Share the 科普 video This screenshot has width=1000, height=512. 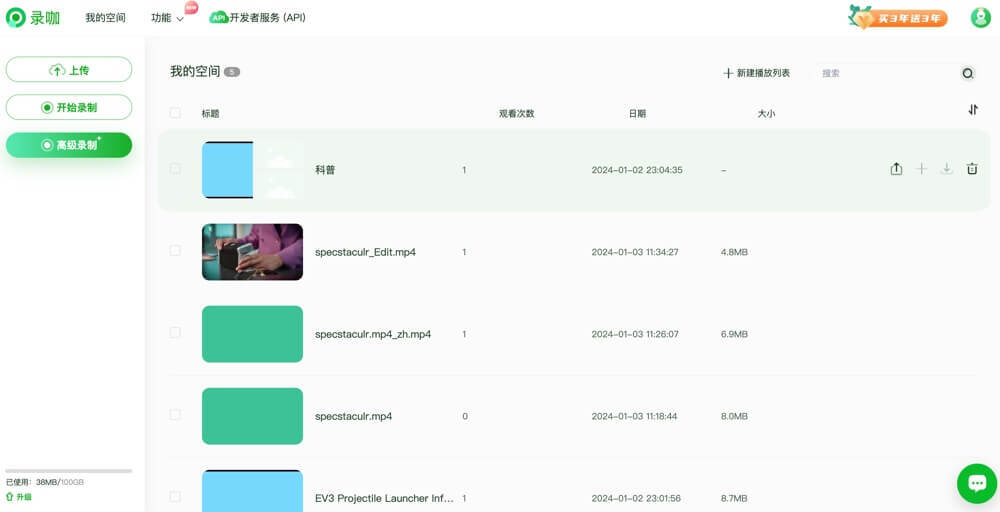coord(896,169)
